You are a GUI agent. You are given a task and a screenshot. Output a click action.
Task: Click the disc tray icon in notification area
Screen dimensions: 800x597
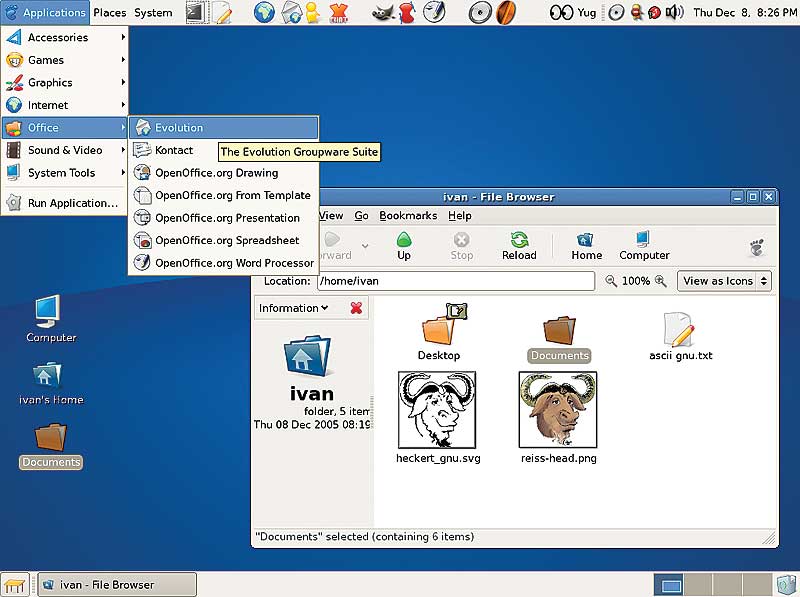616,12
